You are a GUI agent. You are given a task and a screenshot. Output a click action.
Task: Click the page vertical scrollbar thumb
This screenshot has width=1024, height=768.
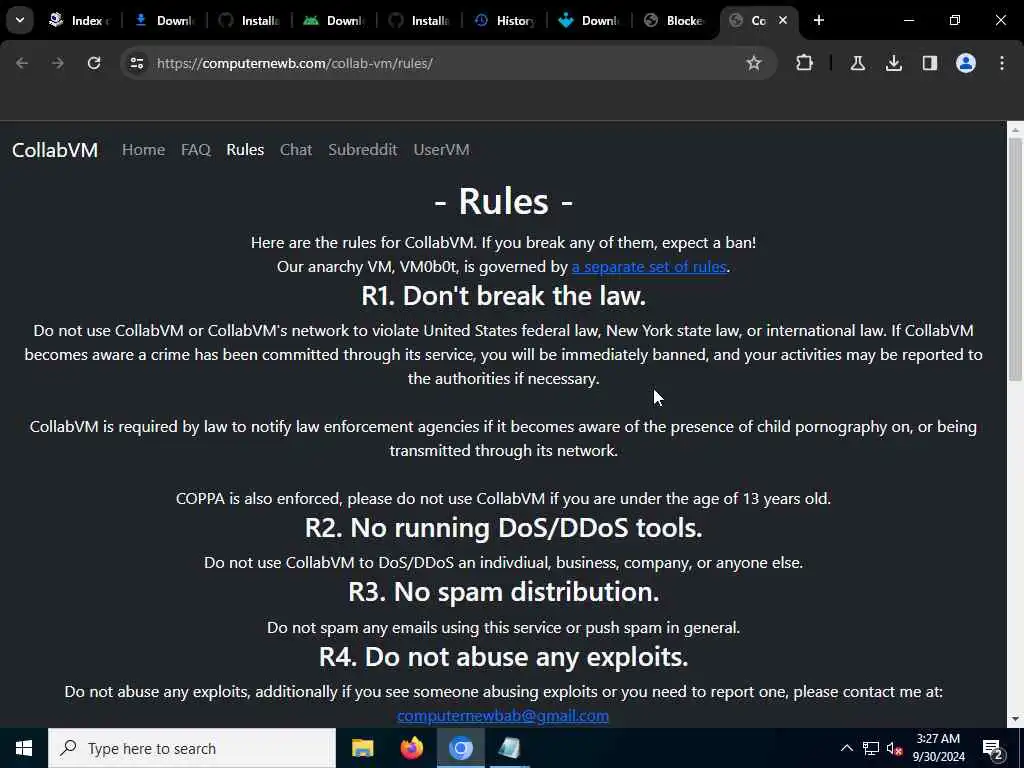tap(1015, 258)
